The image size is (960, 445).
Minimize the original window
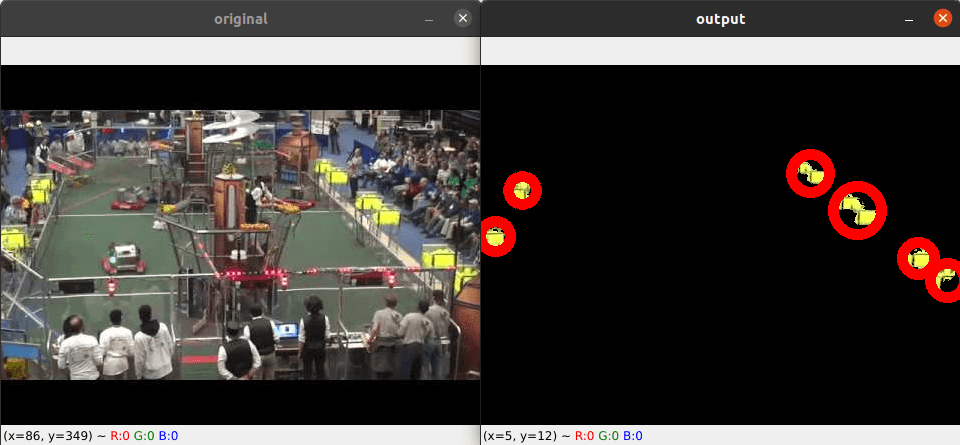[429, 19]
